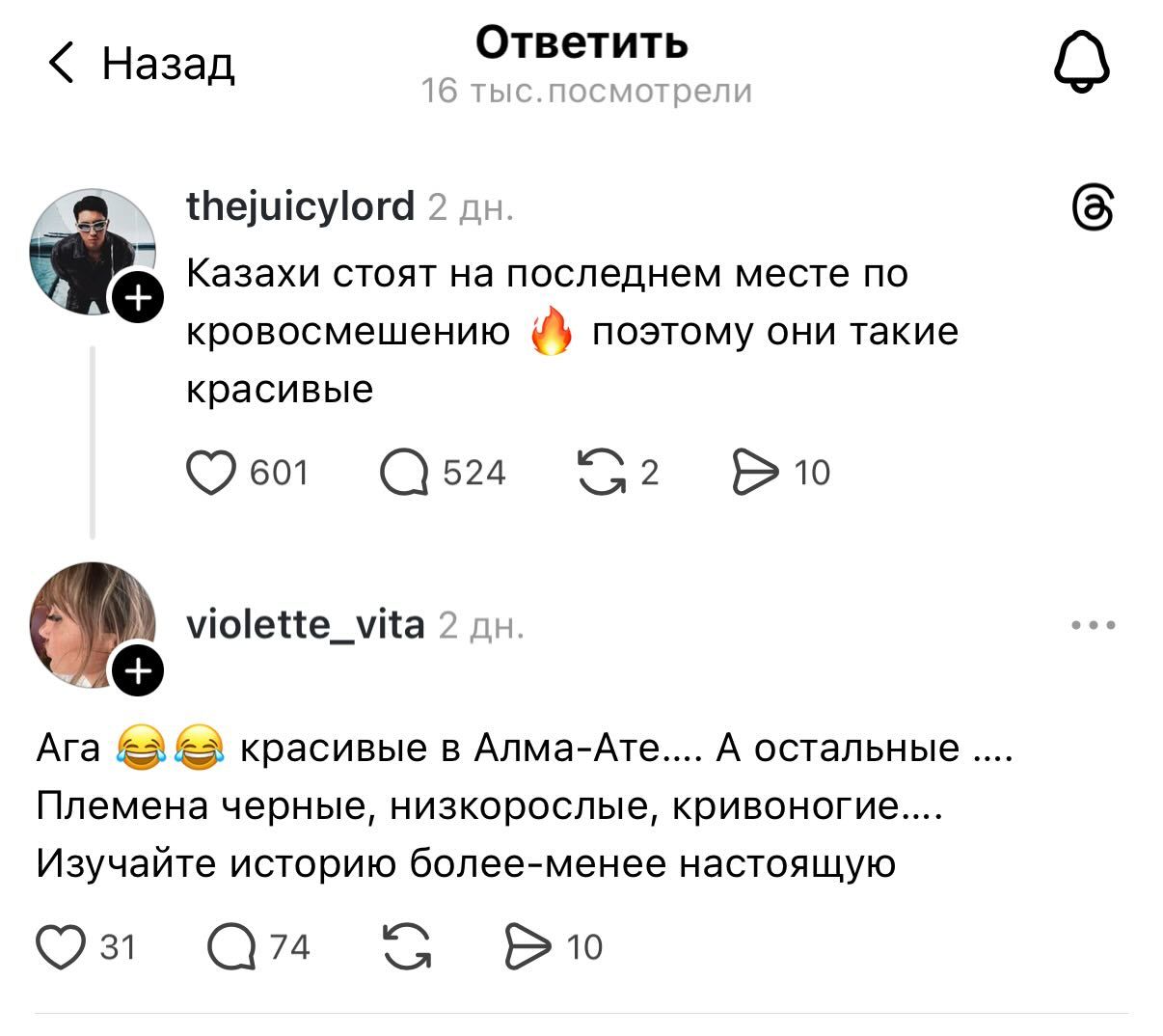The width and height of the screenshot is (1163, 1036).
Task: Tap the notification bell icon
Action: 1082,65
